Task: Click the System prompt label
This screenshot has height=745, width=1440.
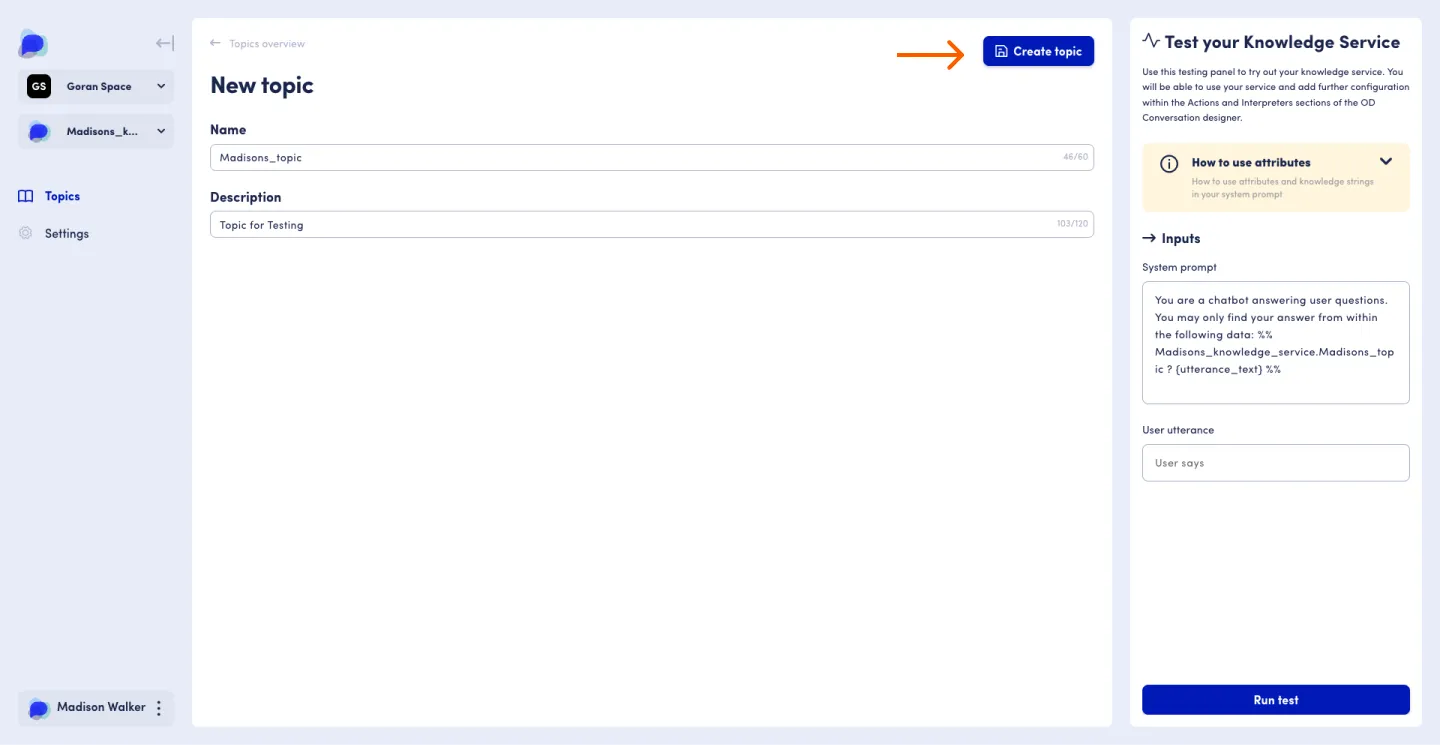Action: [x=1179, y=267]
